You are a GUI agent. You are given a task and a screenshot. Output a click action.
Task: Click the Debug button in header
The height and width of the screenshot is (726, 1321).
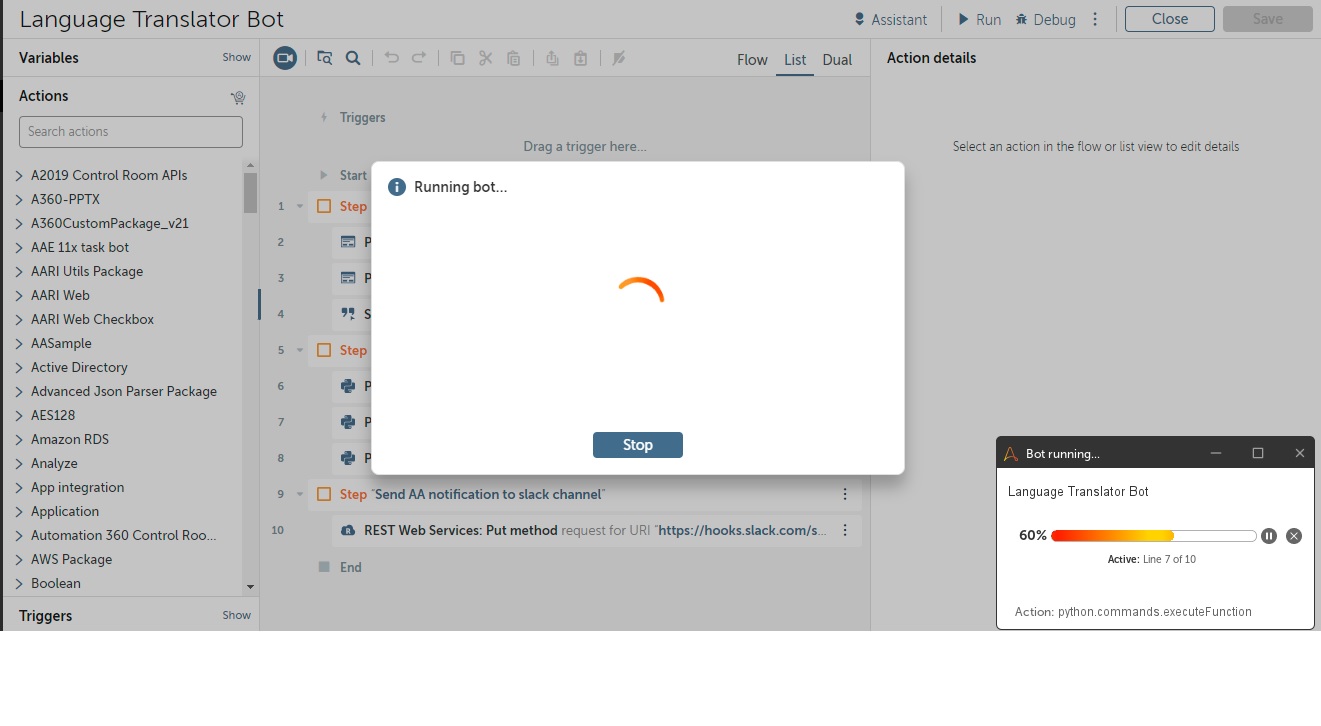click(x=1046, y=19)
